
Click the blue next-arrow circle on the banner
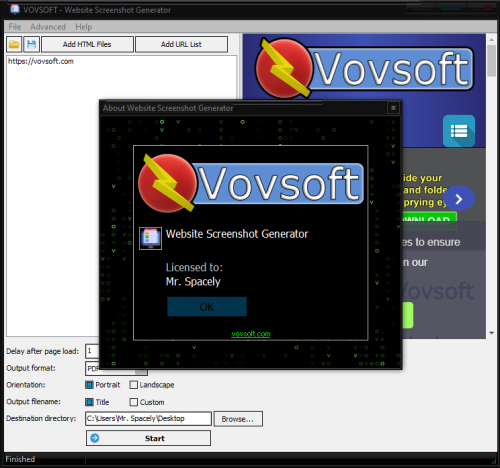(x=459, y=199)
